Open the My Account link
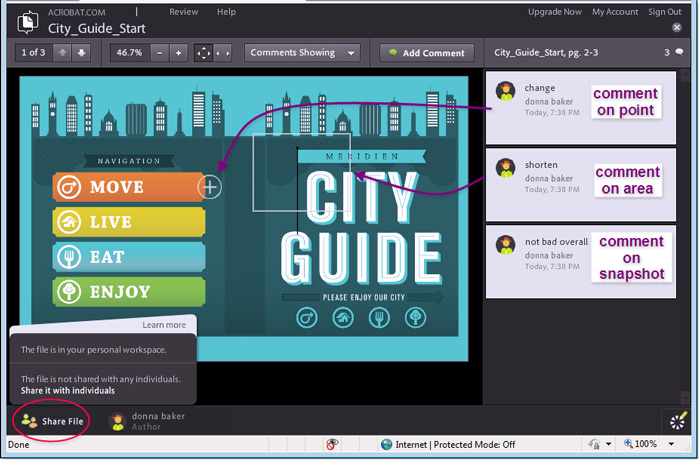Image resolution: width=700 pixels, height=461 pixels. pos(614,12)
